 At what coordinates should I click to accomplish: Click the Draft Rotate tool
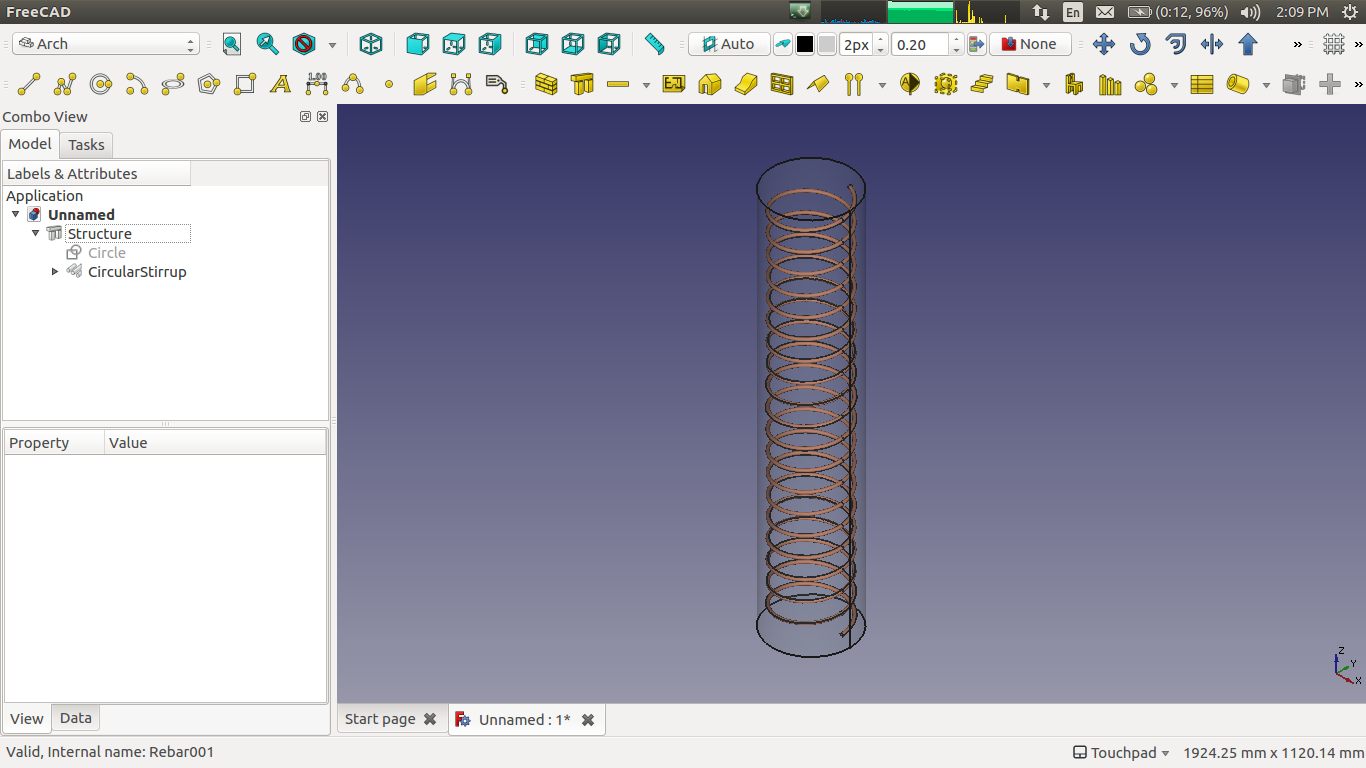1140,44
